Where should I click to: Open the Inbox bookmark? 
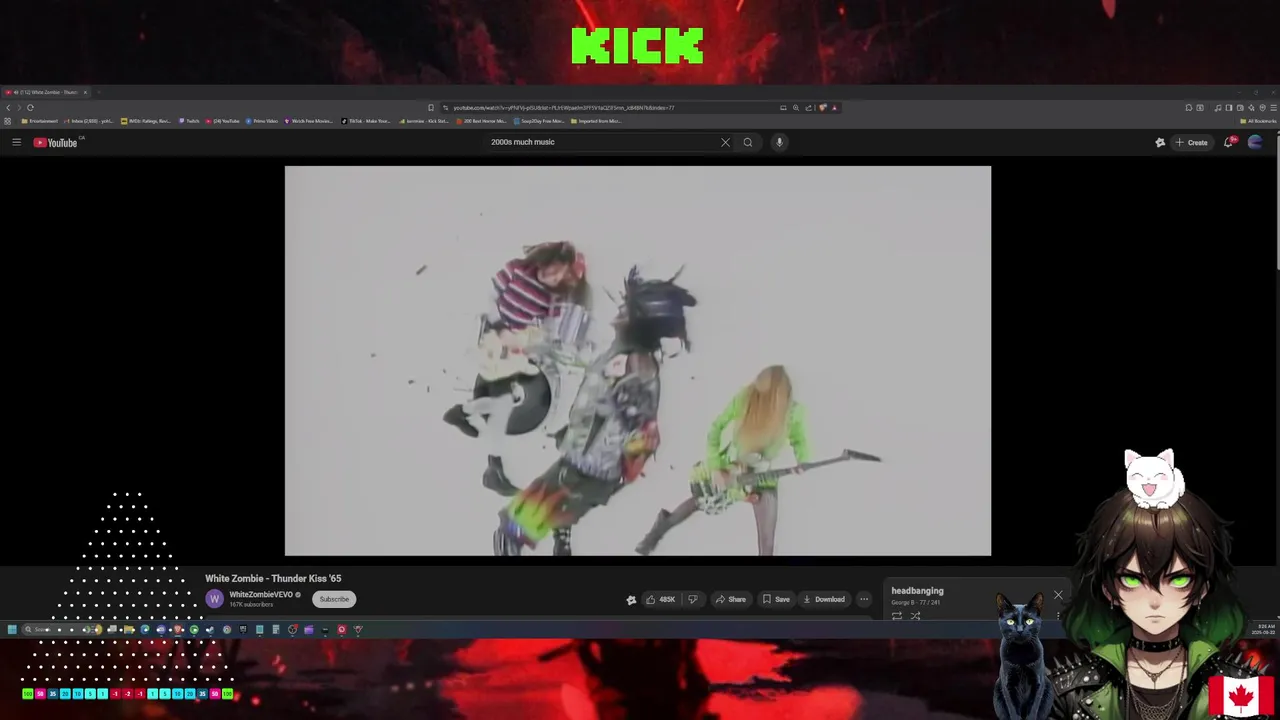[x=89, y=121]
